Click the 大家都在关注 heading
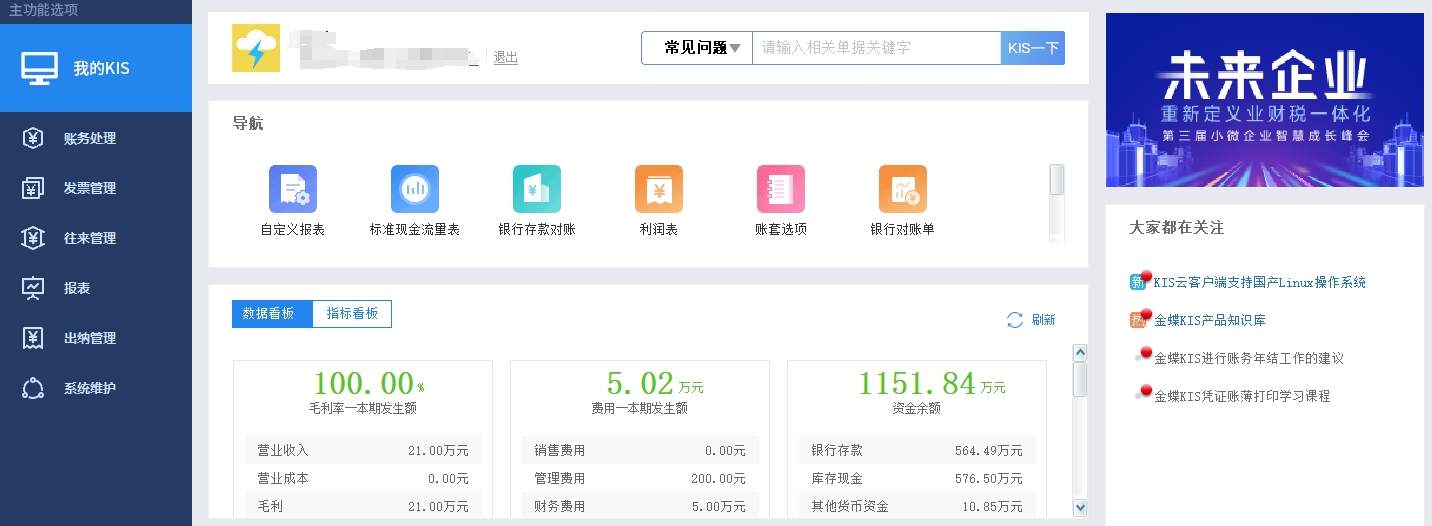 coord(1176,228)
